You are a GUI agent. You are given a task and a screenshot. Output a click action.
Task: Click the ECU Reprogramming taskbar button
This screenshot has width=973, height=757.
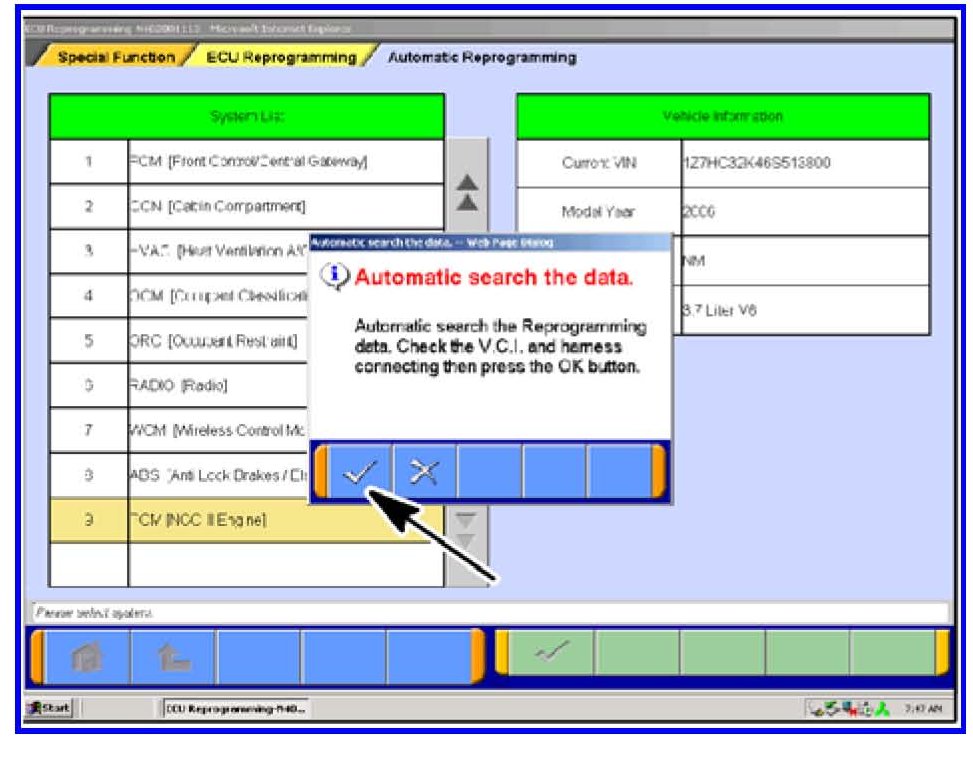tap(237, 709)
